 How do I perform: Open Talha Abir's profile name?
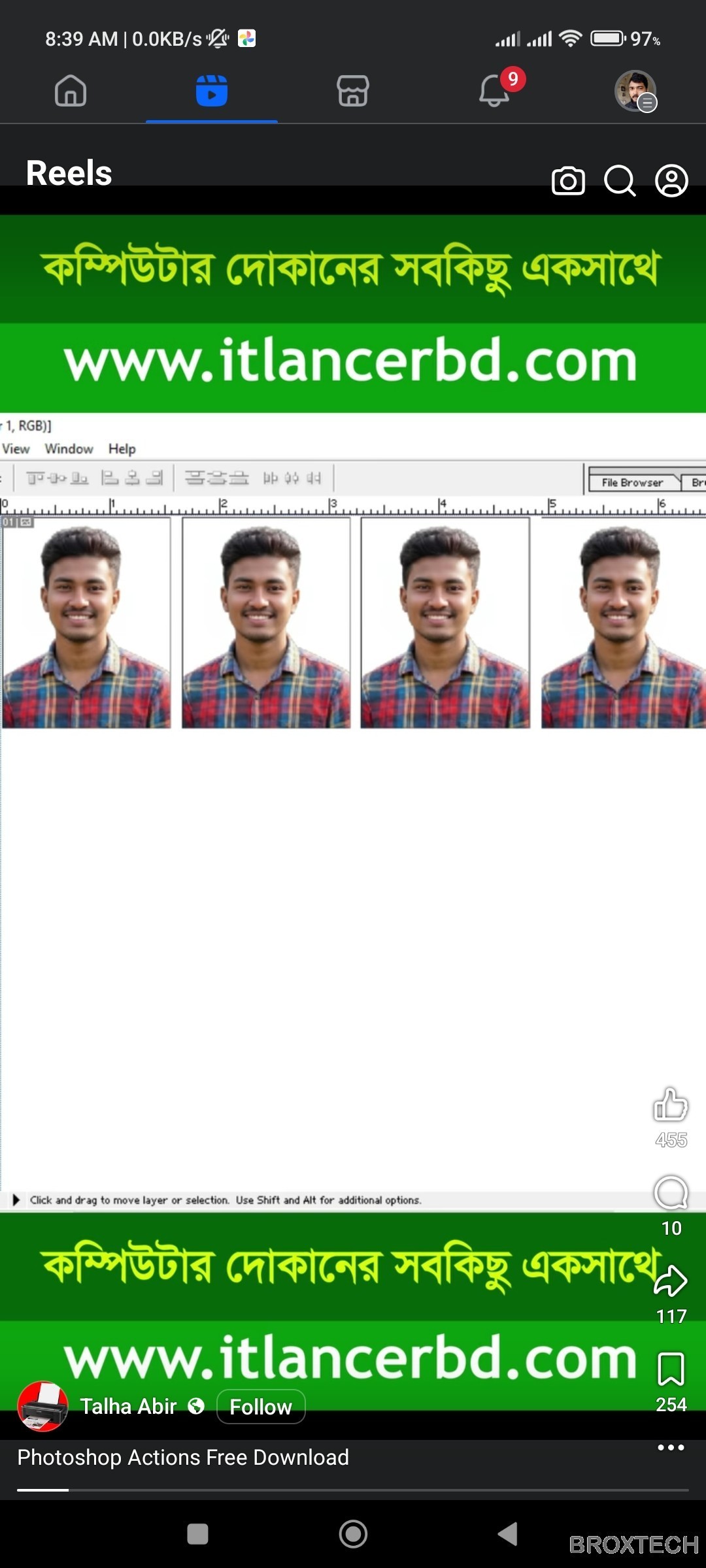pyautogui.click(x=128, y=1407)
